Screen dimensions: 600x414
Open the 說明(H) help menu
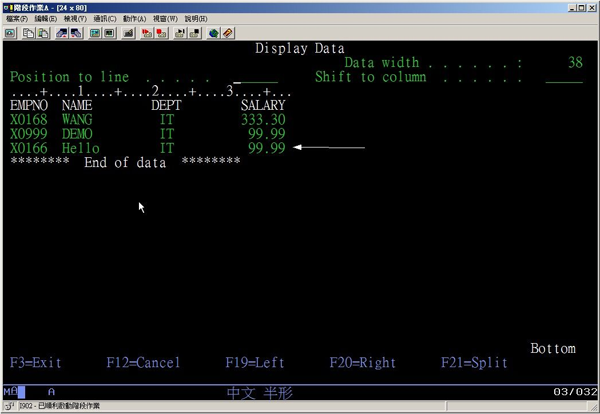click(x=196, y=19)
